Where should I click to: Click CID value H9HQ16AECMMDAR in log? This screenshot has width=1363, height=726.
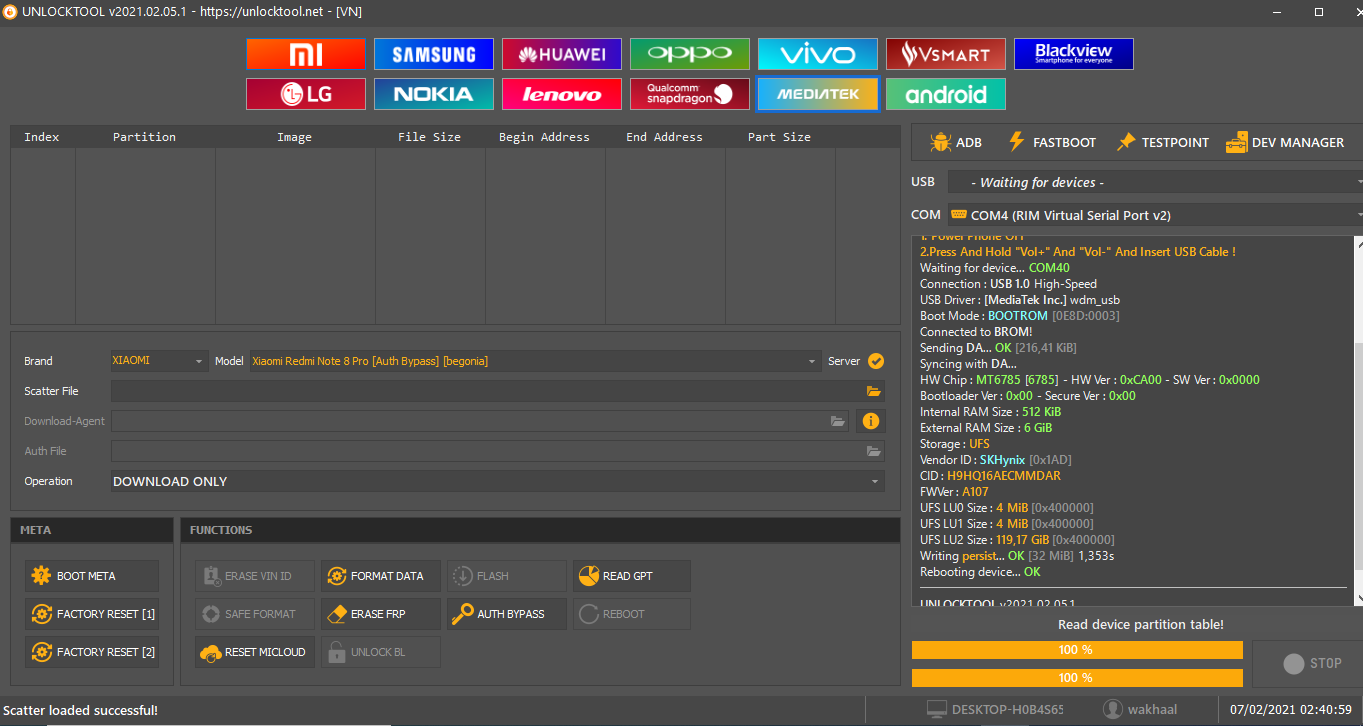(x=1004, y=476)
